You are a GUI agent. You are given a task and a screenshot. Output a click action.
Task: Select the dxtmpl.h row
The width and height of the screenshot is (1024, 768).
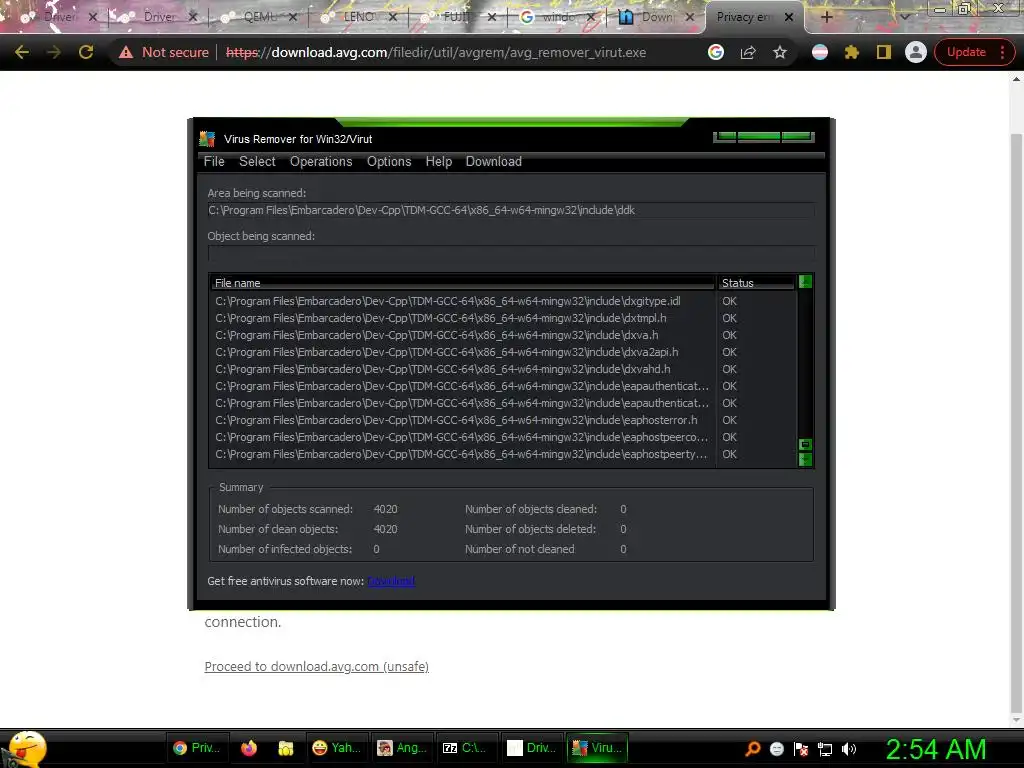[x=504, y=318]
